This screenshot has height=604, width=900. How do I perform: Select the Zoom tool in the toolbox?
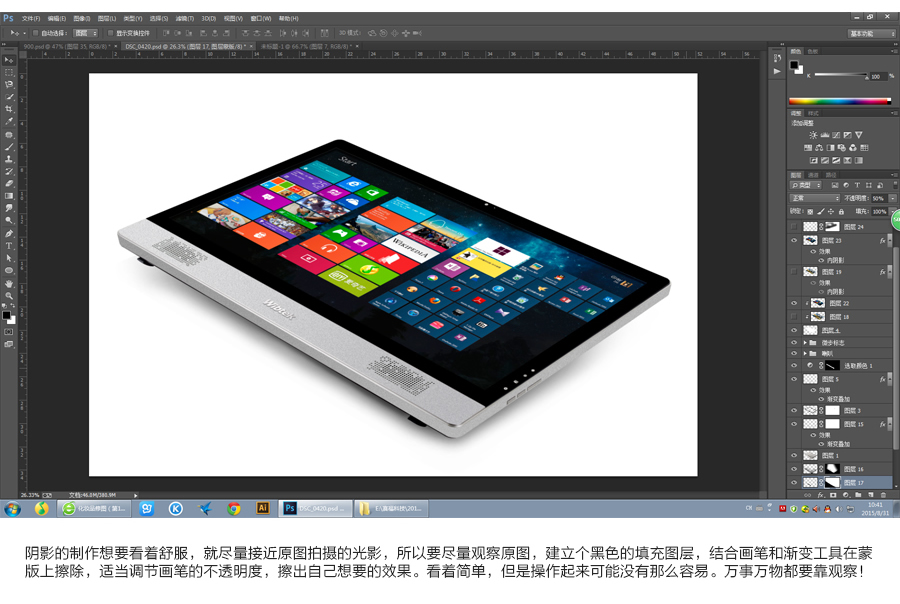(9, 296)
